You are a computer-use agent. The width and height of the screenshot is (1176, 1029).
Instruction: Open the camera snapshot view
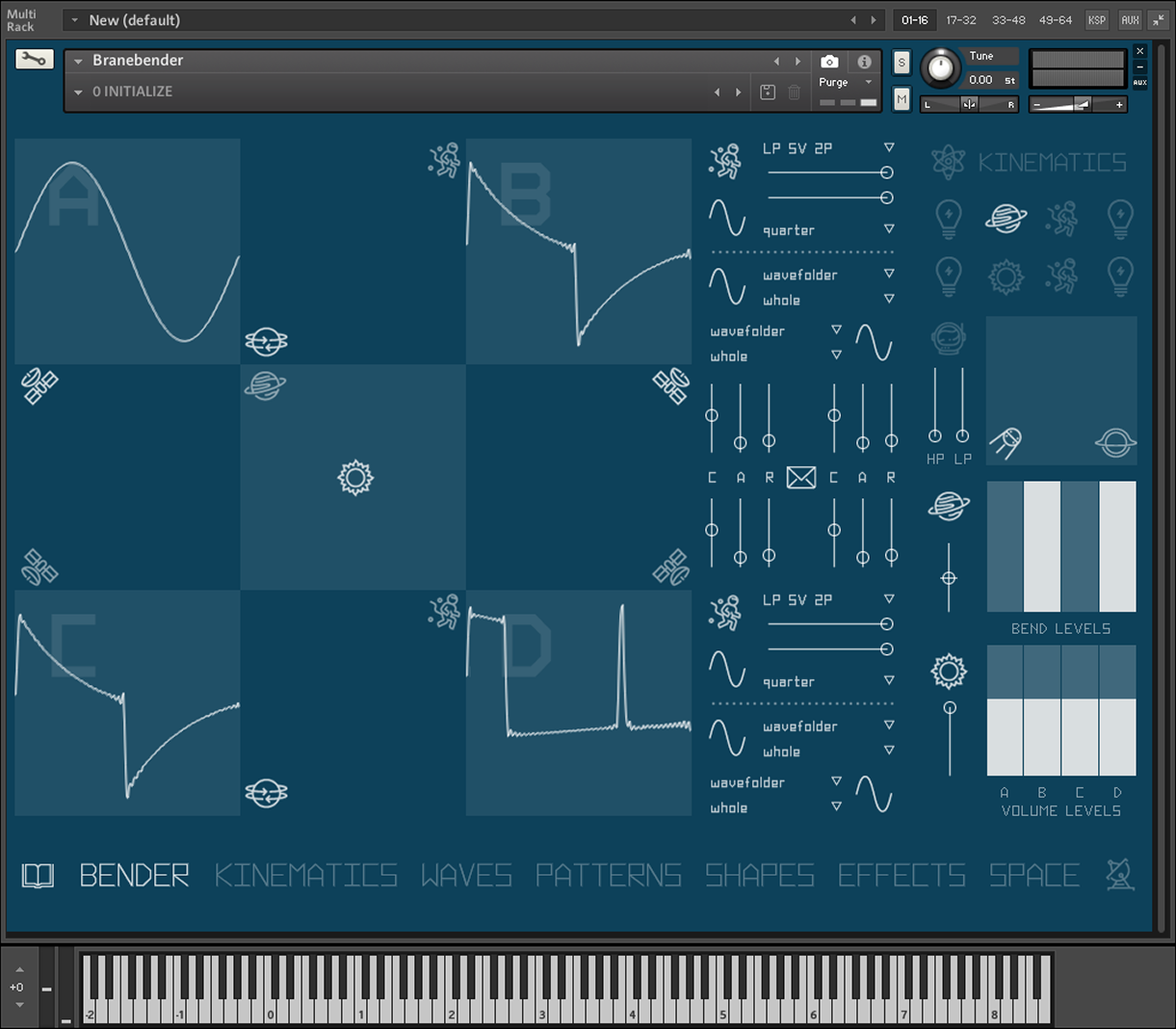click(829, 62)
